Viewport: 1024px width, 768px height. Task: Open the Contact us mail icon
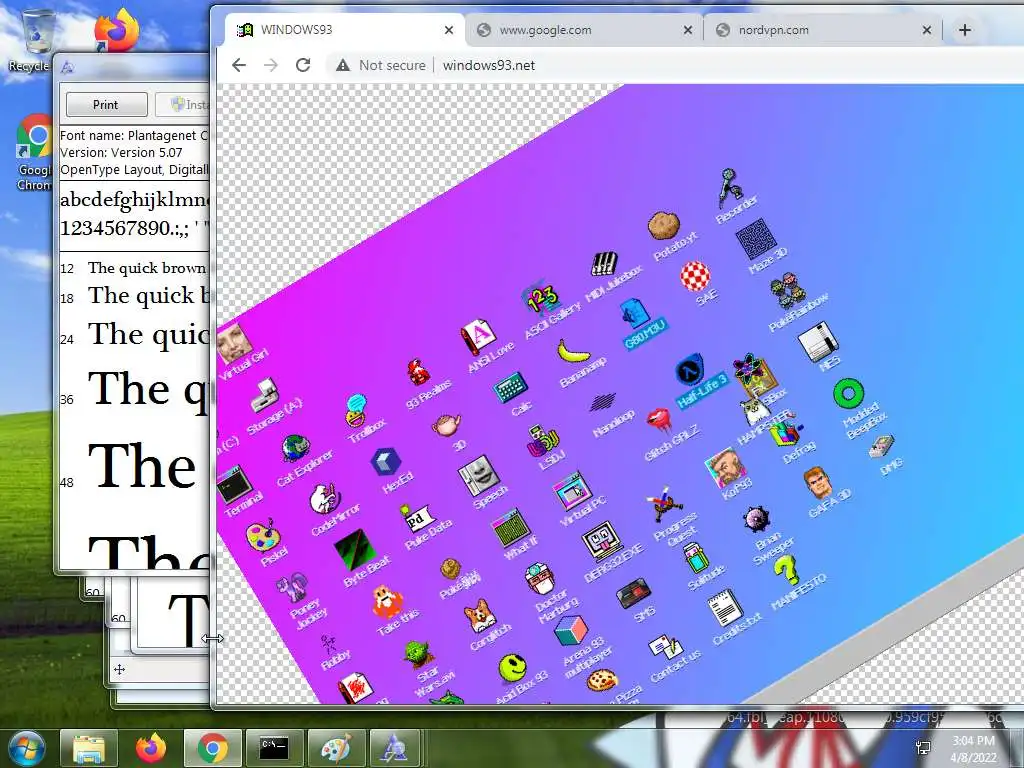tap(665, 647)
